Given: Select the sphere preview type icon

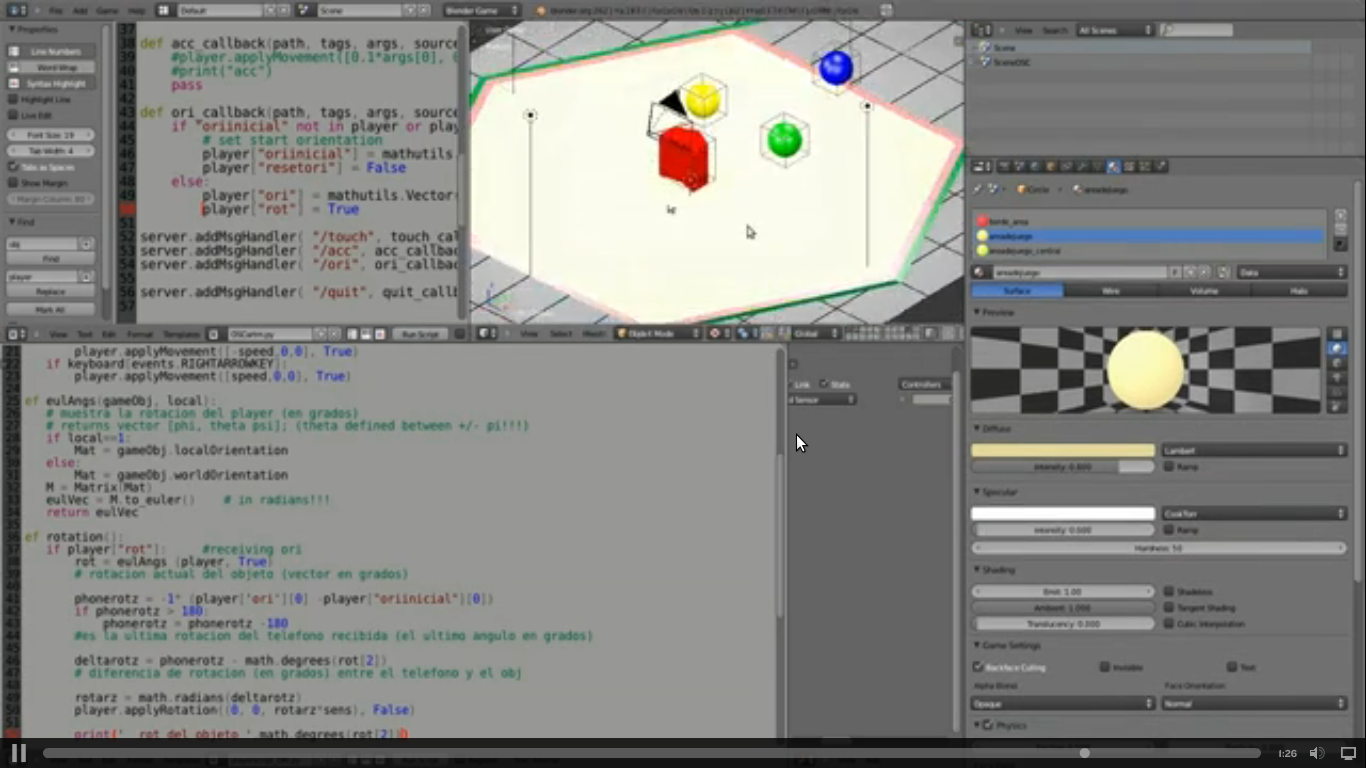Looking at the screenshot, I should pyautogui.click(x=1336, y=349).
